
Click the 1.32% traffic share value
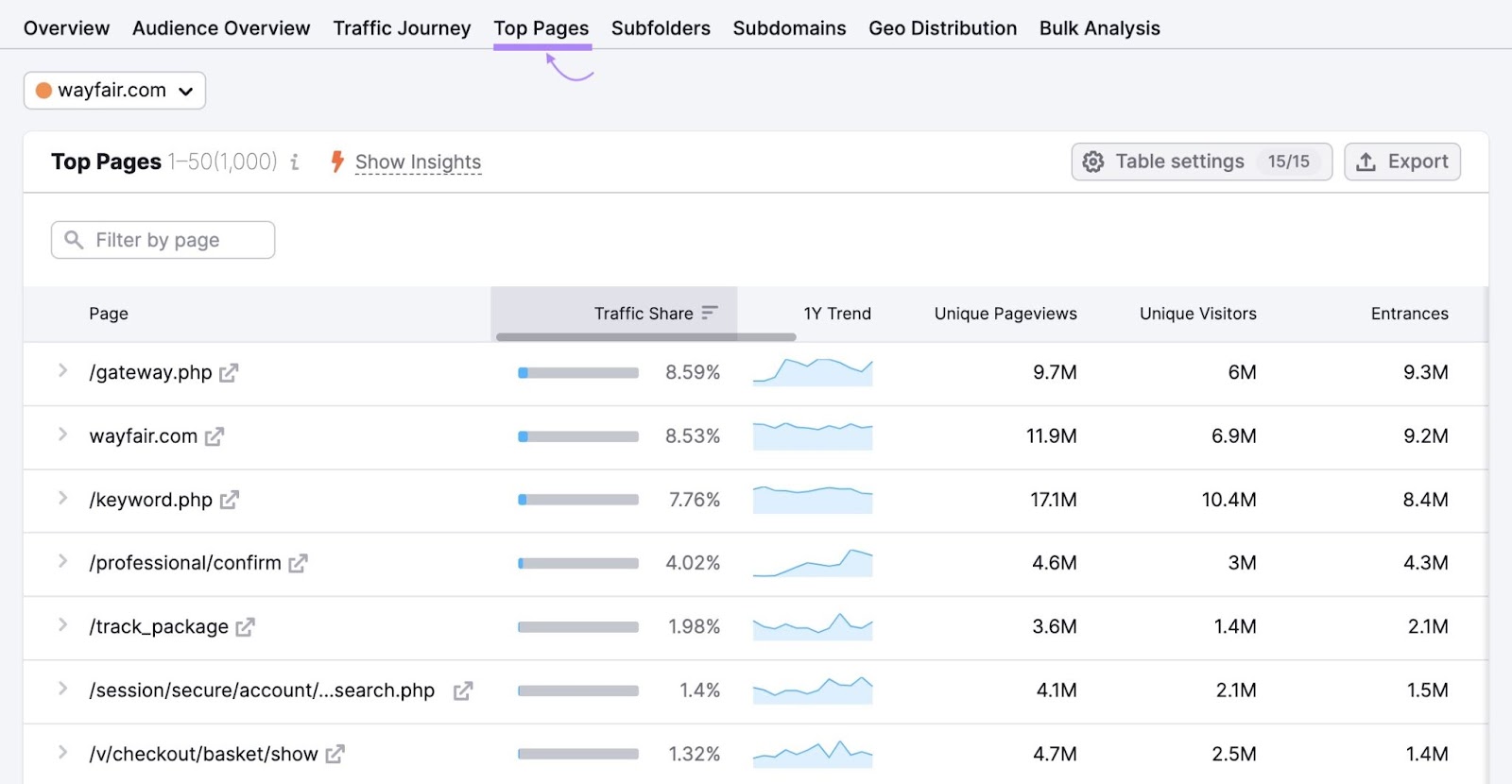tap(694, 754)
